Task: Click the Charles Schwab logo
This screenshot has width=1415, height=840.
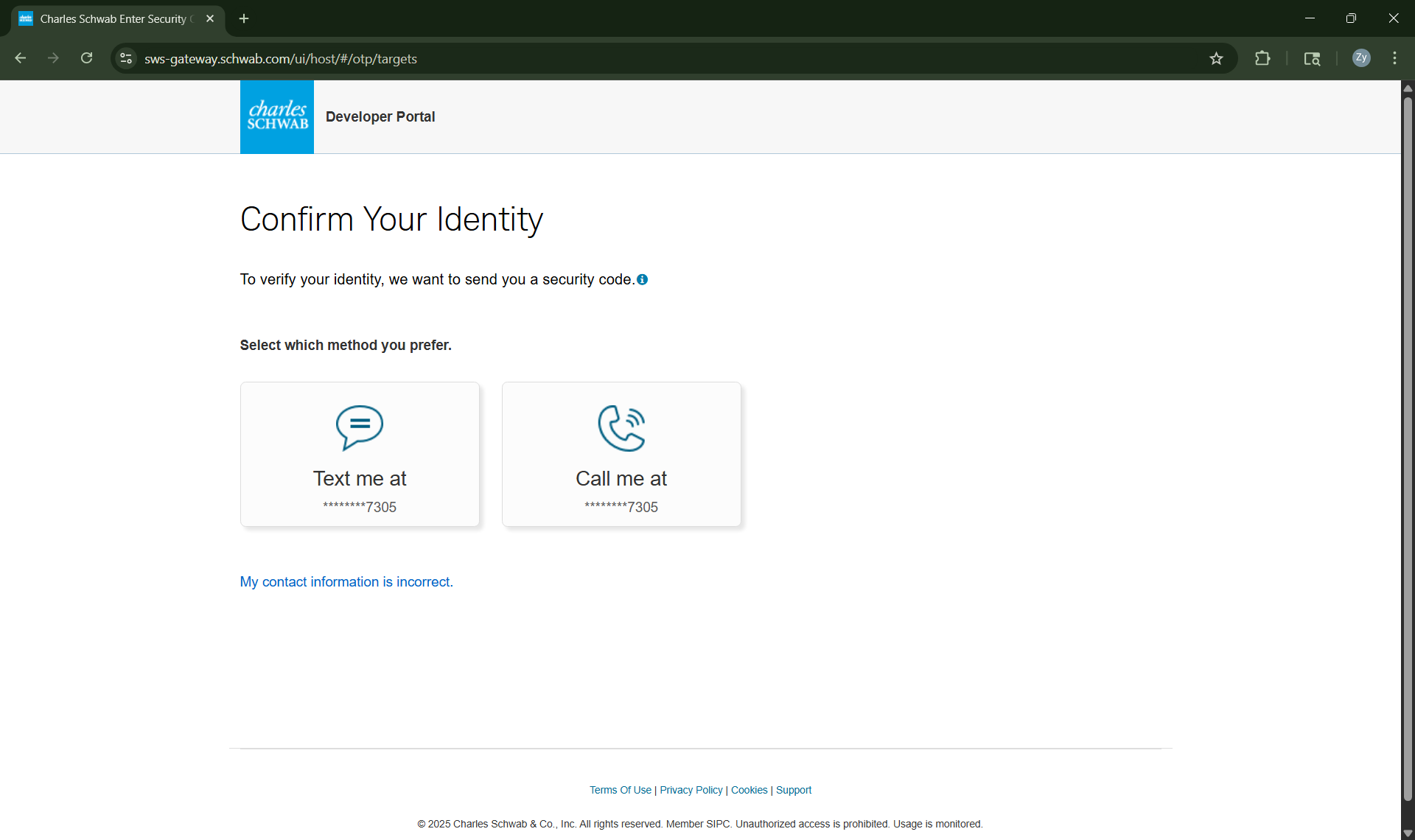Action: coord(276,116)
